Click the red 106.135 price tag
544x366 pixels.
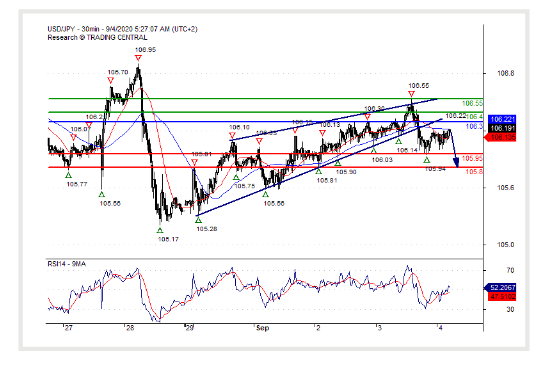click(500, 137)
